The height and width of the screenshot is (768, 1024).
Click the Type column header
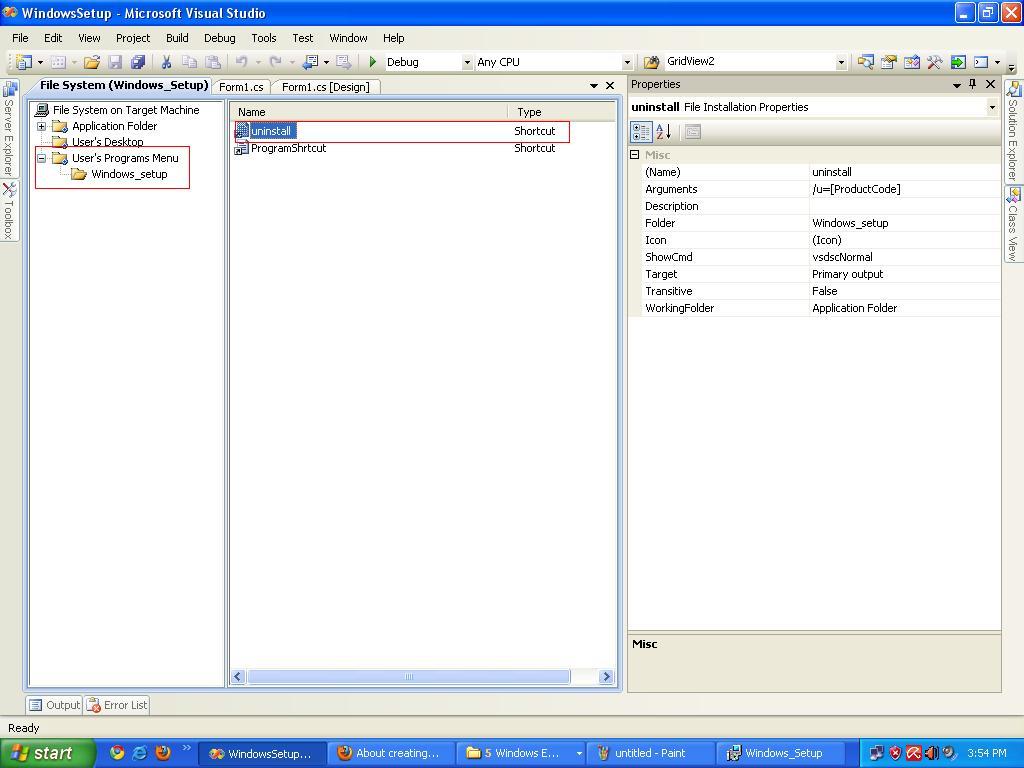point(562,112)
